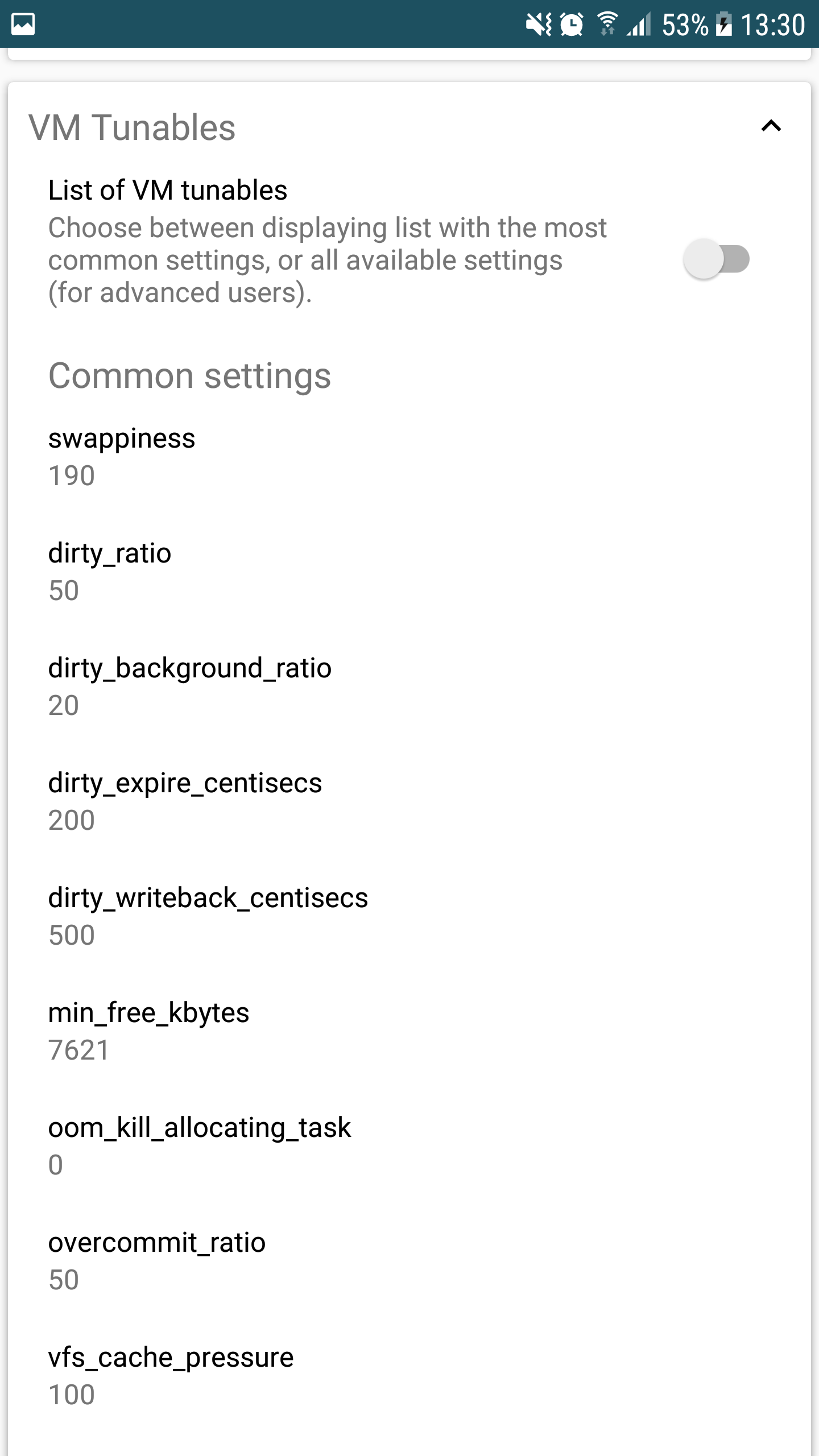
Task: Tap the VM Tunables card title
Action: click(132, 127)
